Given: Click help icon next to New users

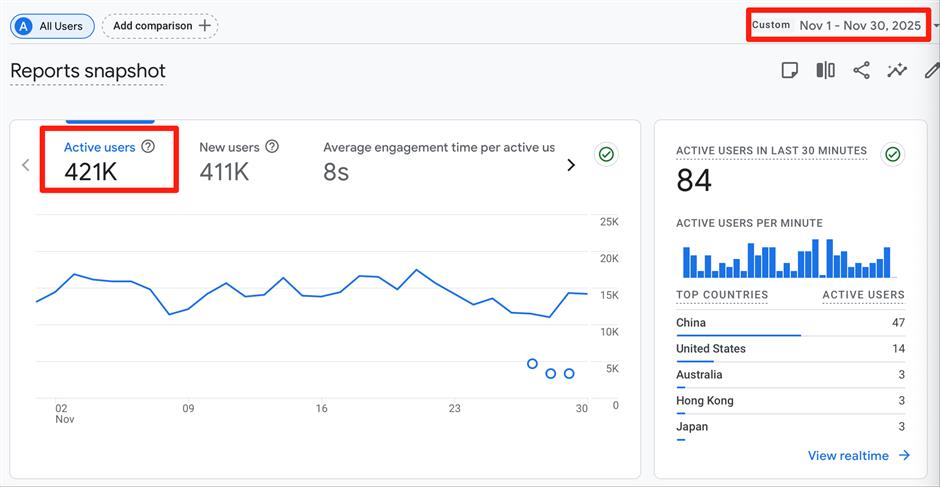Looking at the screenshot, I should click(272, 147).
